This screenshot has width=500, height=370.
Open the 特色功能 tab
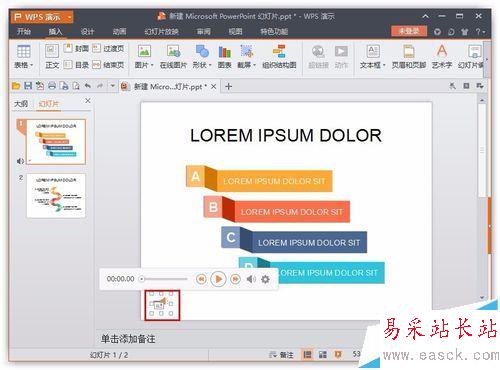pyautogui.click(x=274, y=32)
